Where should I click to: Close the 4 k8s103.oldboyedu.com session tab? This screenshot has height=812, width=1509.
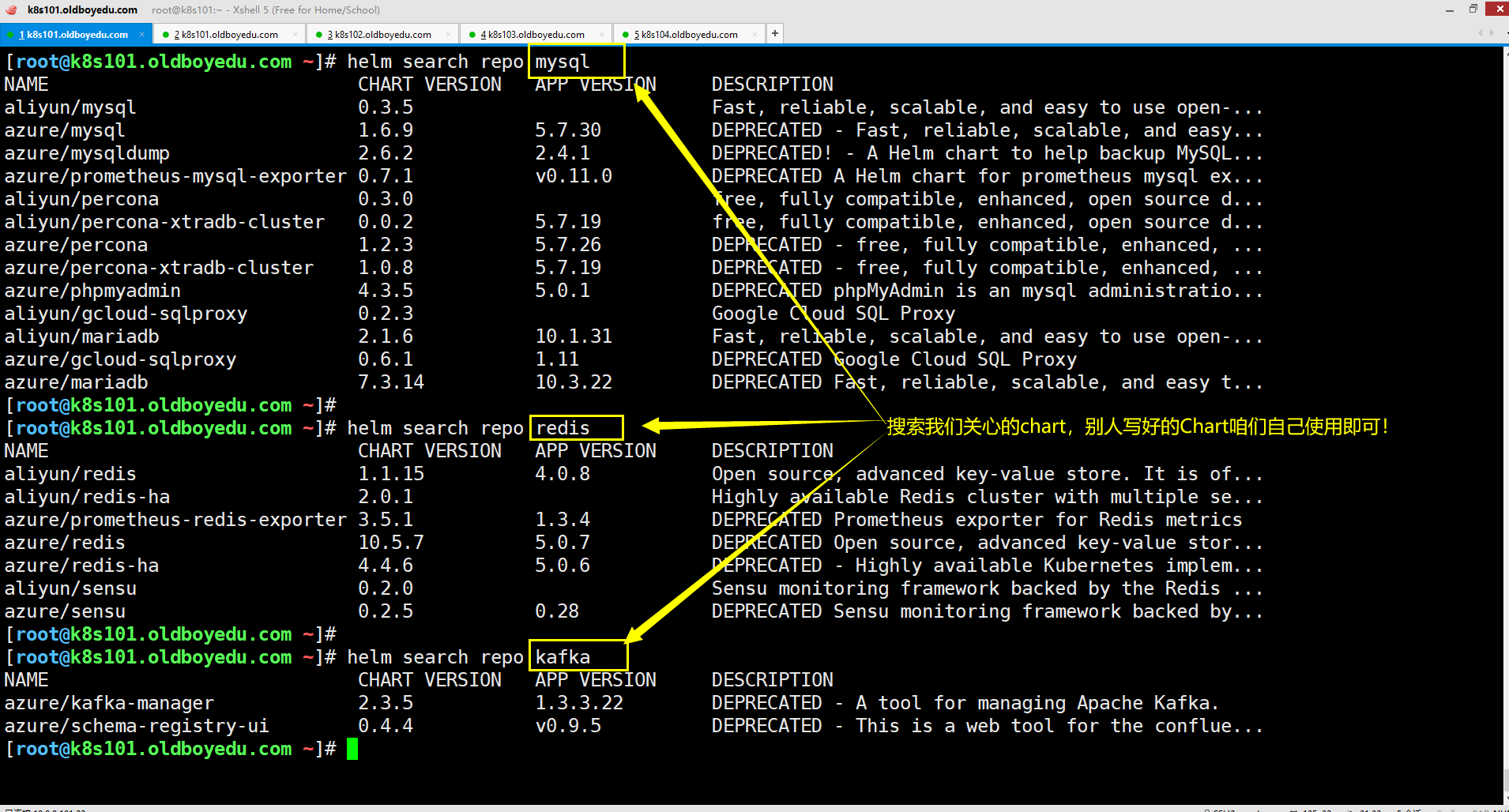(x=601, y=34)
